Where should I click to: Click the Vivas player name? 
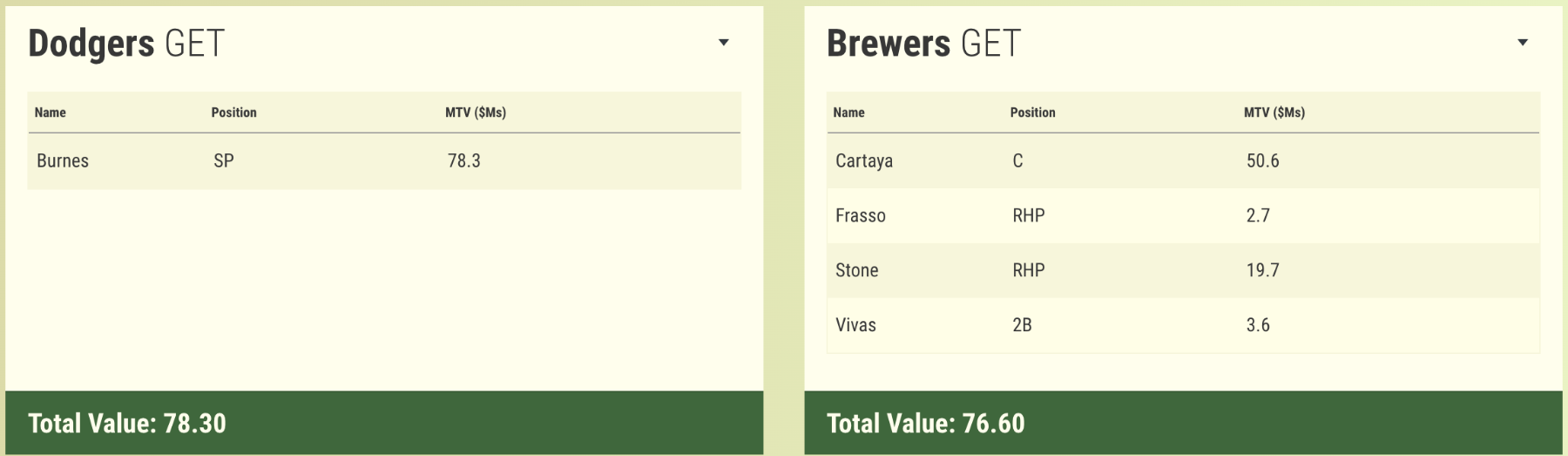855,325
